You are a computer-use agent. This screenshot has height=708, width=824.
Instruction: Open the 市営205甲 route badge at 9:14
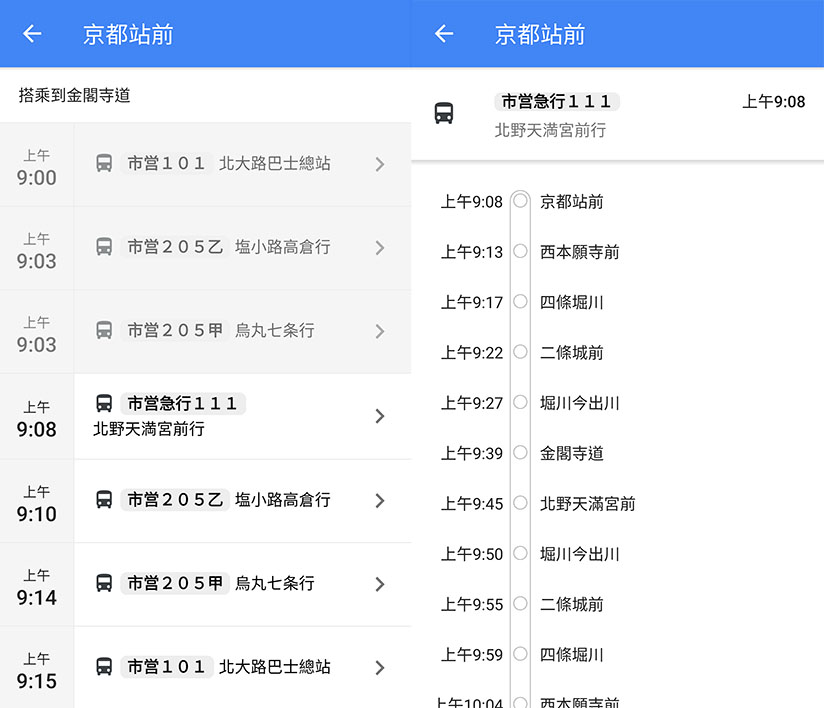pyautogui.click(x=174, y=583)
